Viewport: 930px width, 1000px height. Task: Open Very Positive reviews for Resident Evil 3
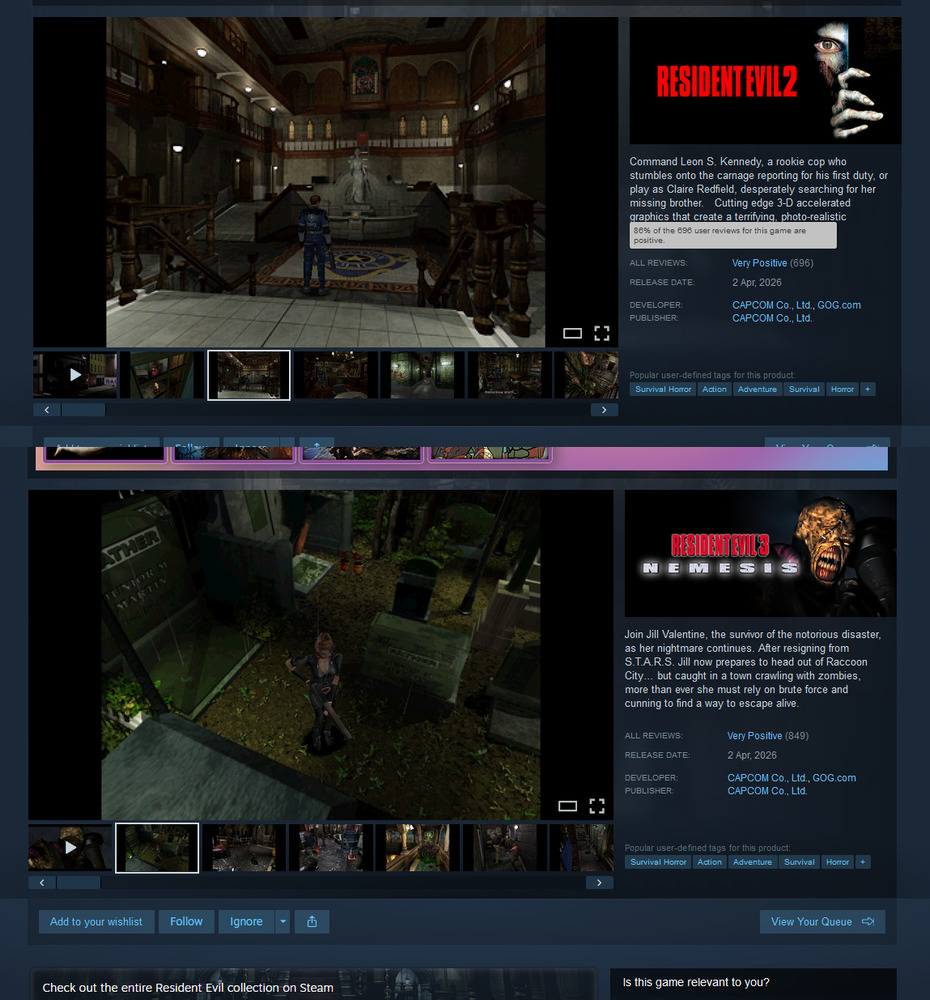click(x=755, y=736)
